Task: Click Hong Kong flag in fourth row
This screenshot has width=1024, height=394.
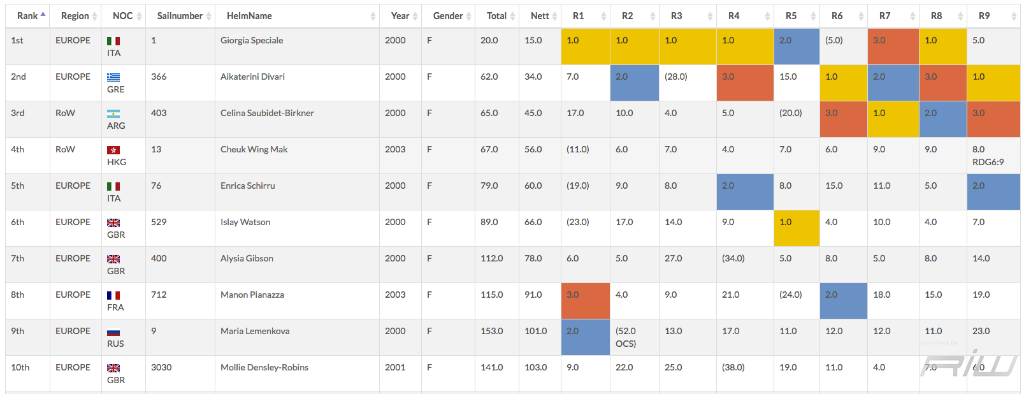Action: (x=113, y=150)
